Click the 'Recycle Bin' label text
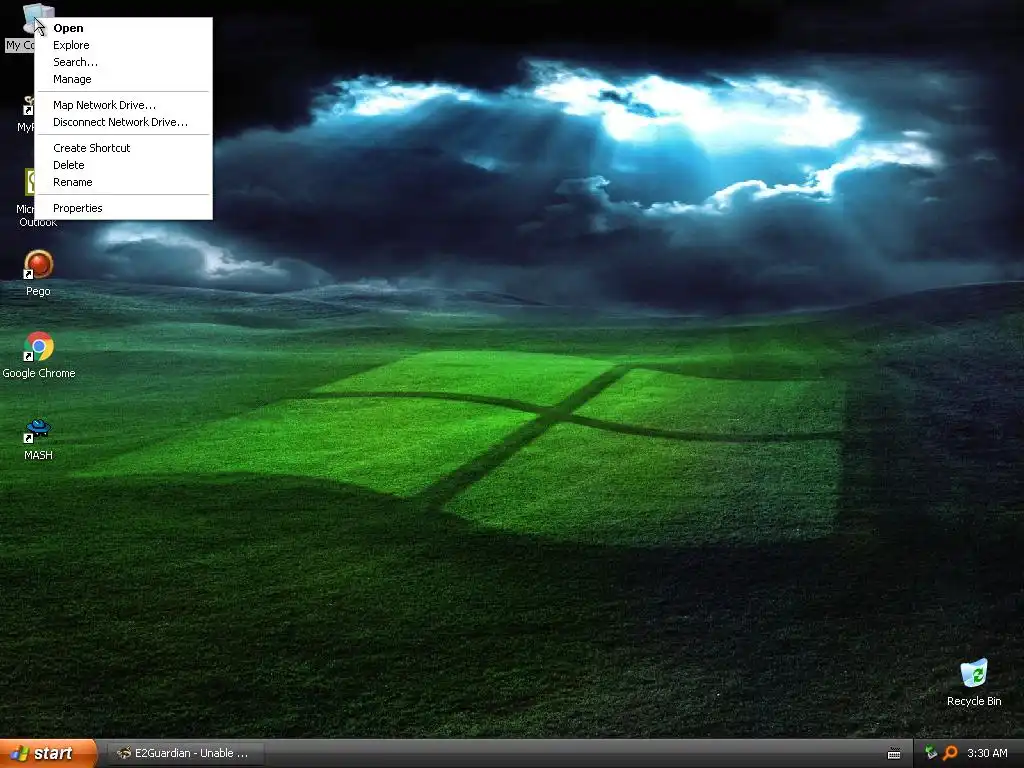The width and height of the screenshot is (1024, 768). point(974,701)
